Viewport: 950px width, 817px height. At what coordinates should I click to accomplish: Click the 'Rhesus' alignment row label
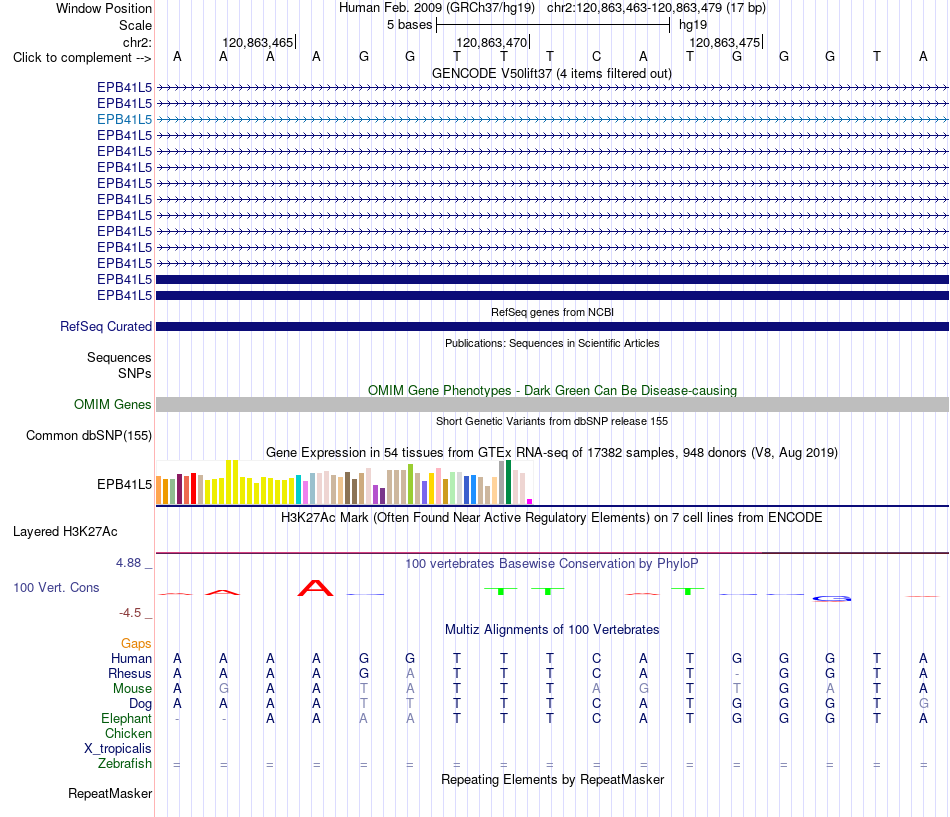pyautogui.click(x=130, y=673)
